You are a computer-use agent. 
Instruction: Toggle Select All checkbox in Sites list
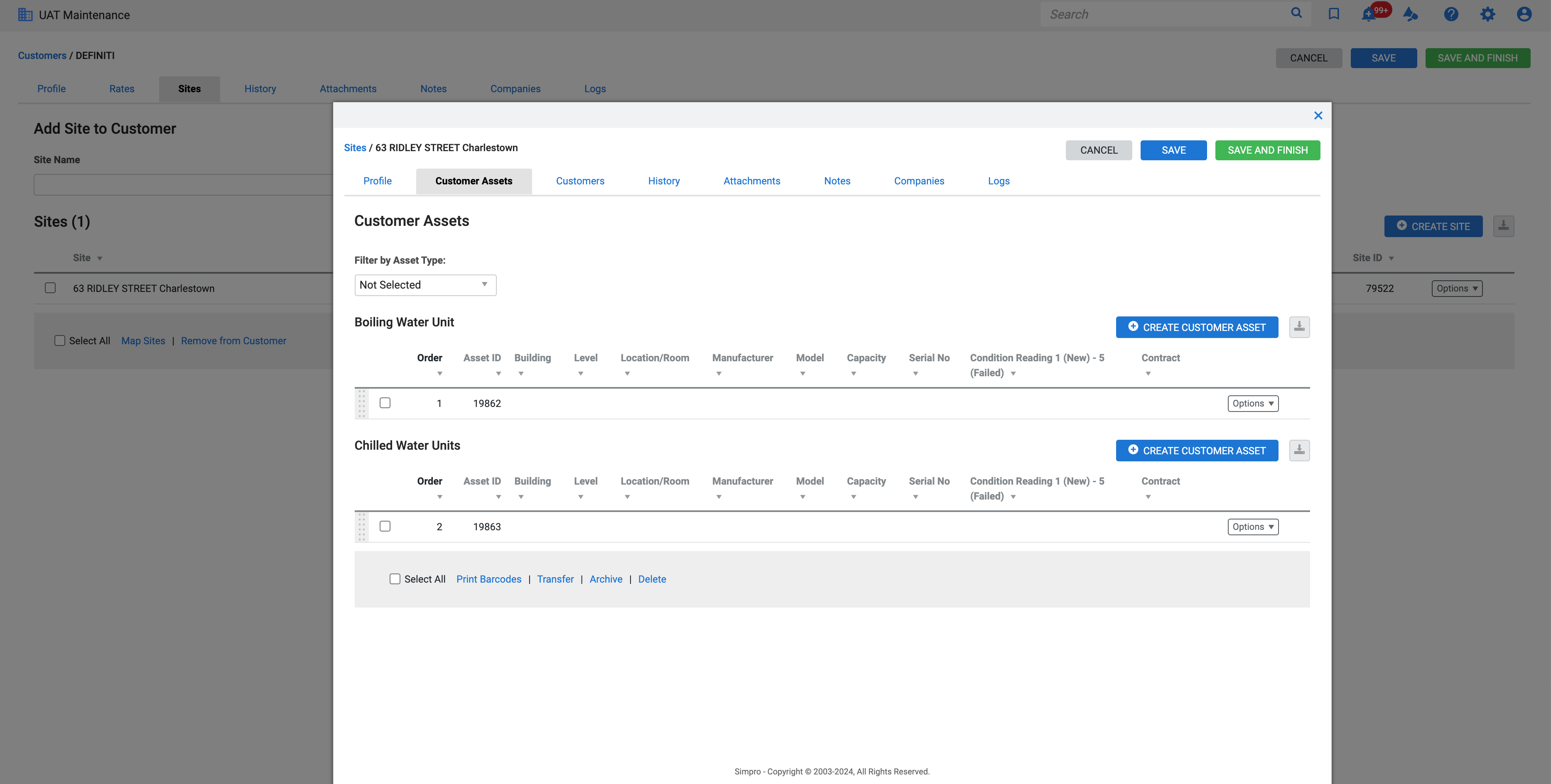tap(60, 340)
